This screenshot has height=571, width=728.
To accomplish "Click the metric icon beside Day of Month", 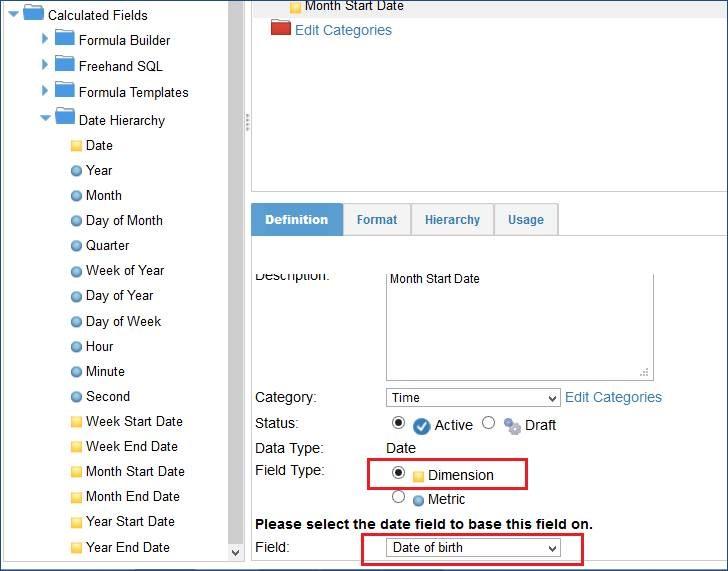I will pos(76,221).
